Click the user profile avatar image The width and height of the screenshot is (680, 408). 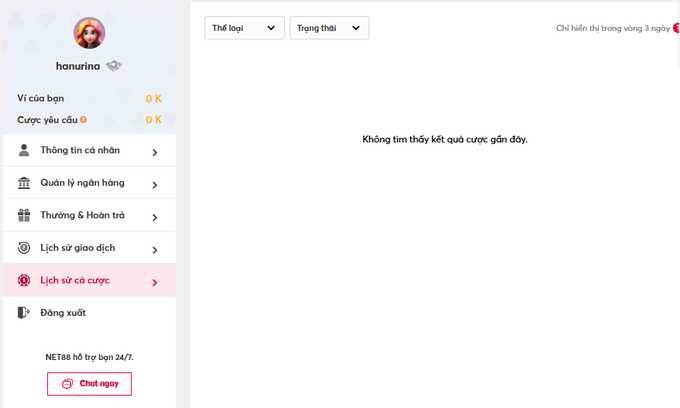[89, 33]
